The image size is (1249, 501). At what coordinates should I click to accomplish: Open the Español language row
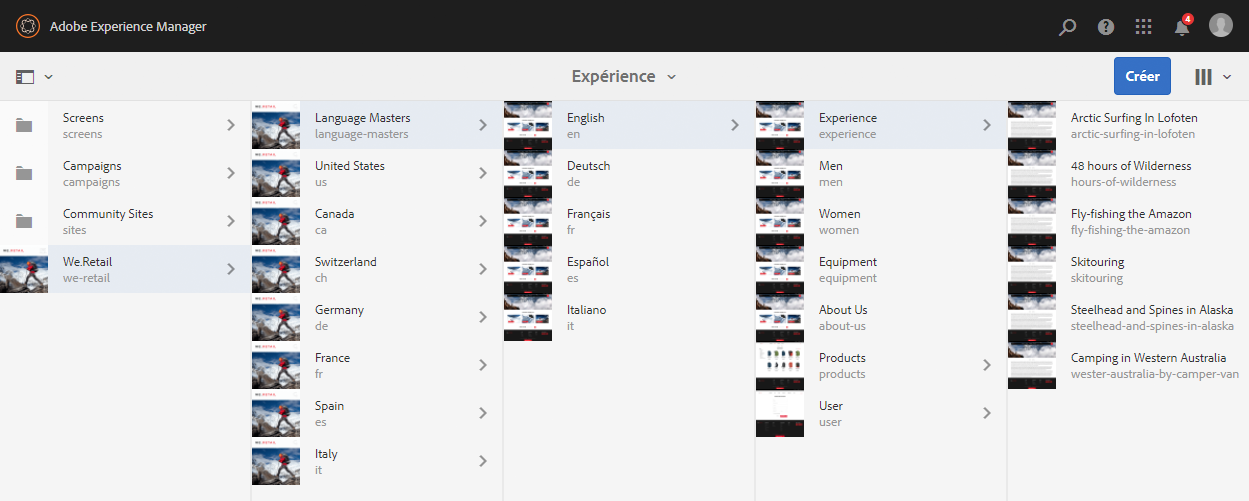point(629,269)
